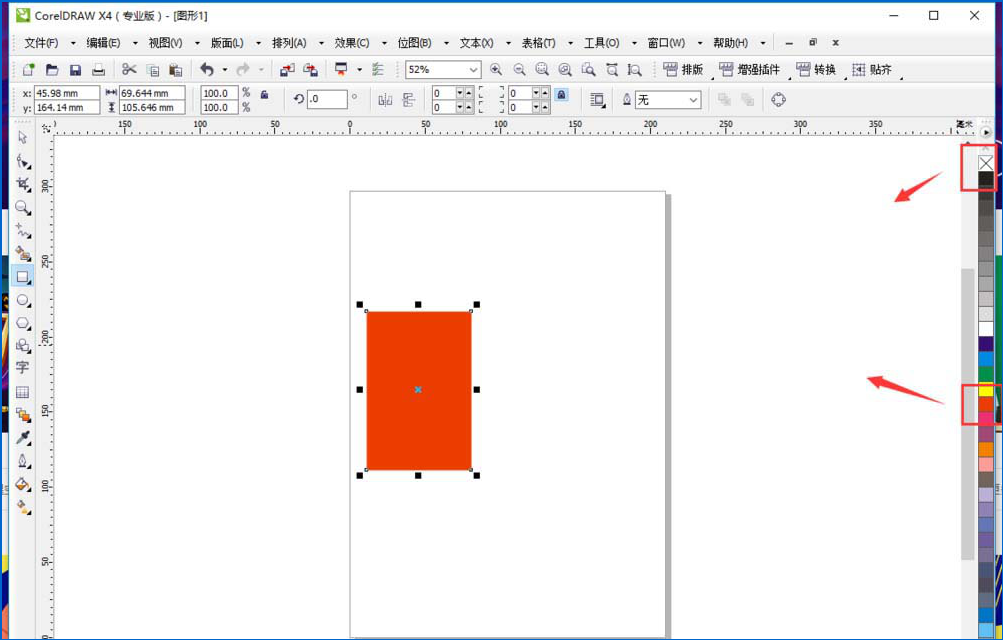This screenshot has height=640, width=1003.
Task: Pick the Eyedropper tool
Action: 22,438
